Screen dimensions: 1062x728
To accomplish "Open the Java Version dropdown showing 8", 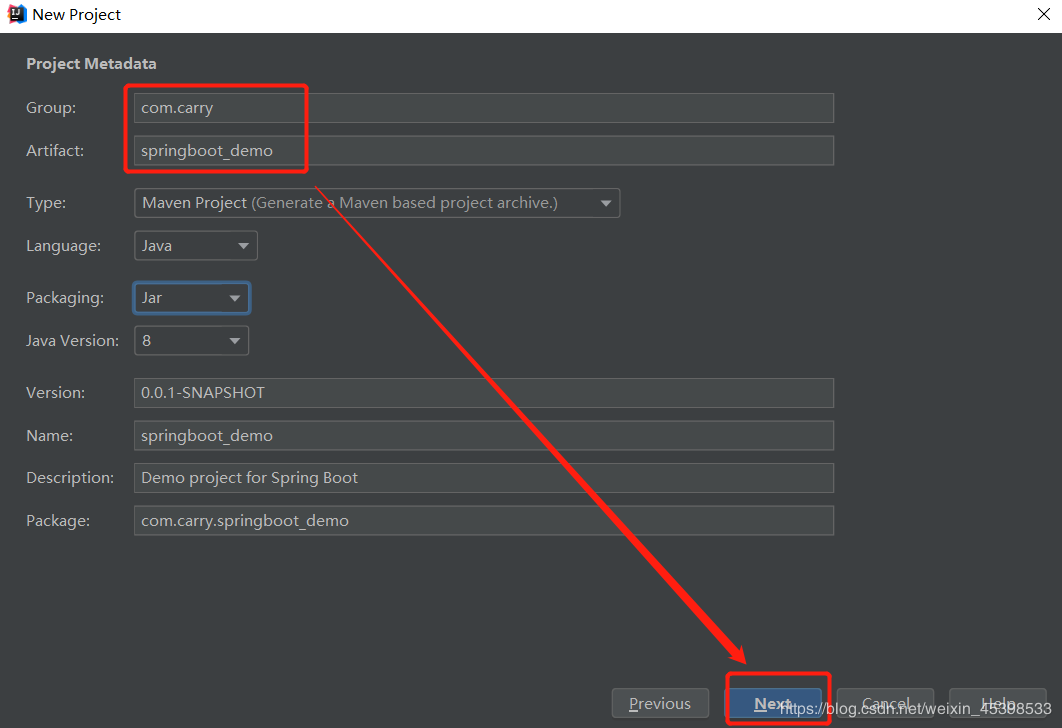I will pyautogui.click(x=191, y=341).
